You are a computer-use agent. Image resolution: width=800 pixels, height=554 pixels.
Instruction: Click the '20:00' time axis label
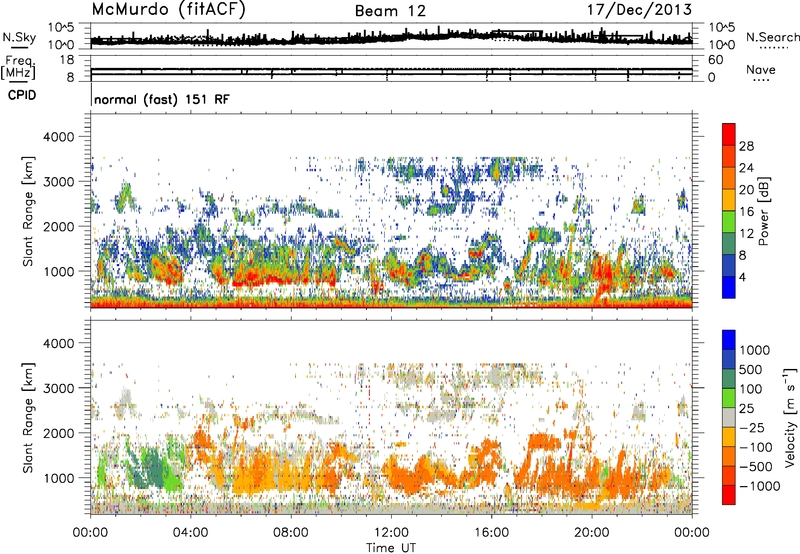pyautogui.click(x=591, y=533)
